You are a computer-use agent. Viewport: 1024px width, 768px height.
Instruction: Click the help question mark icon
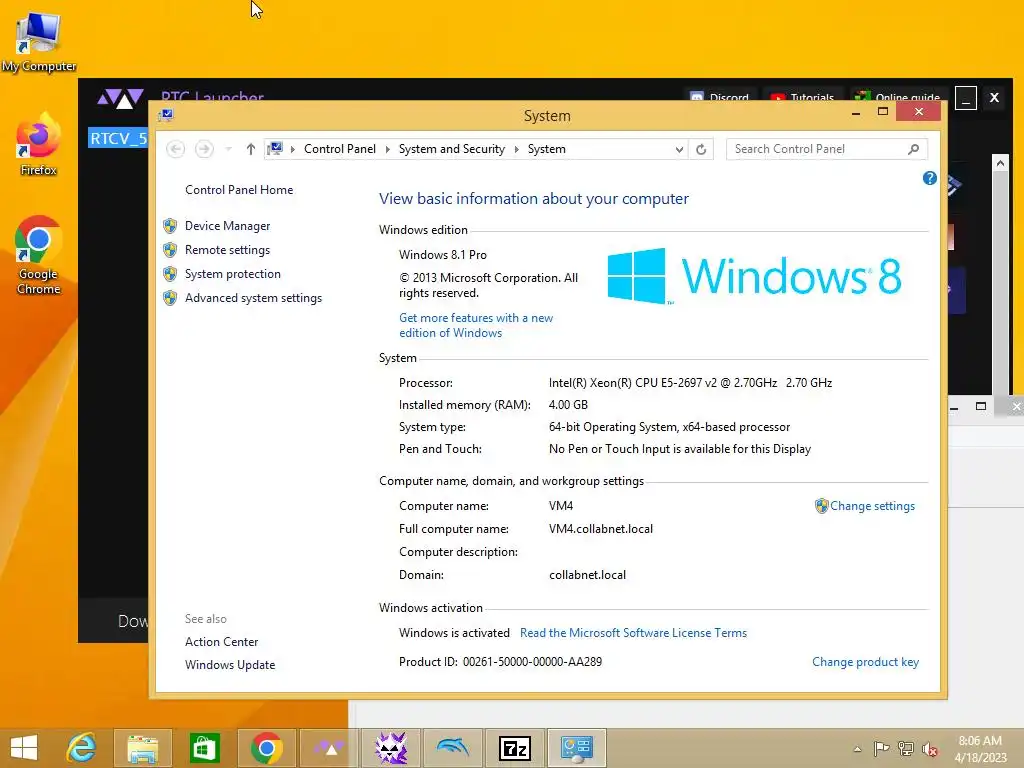point(929,178)
